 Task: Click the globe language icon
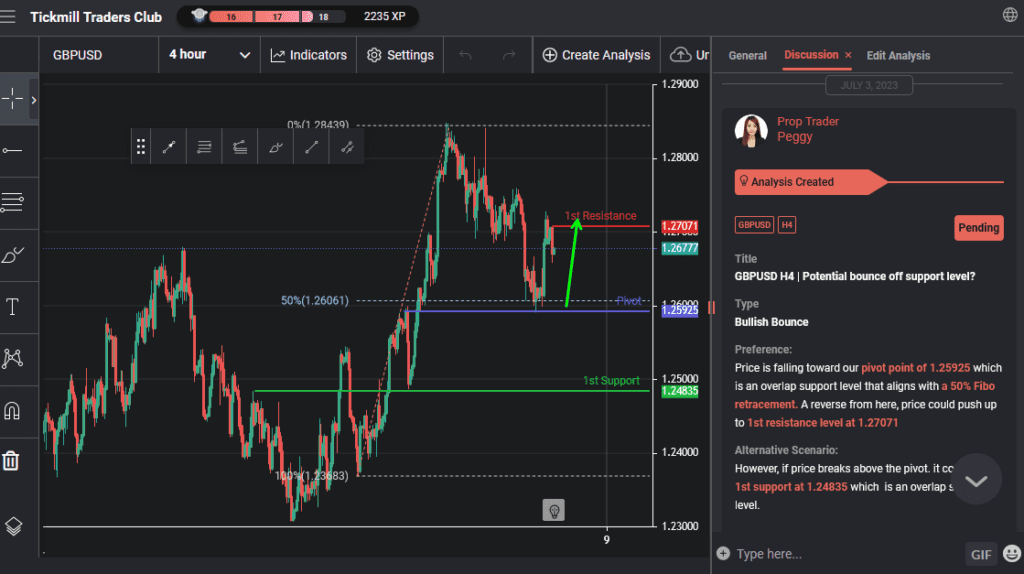pyautogui.click(x=1009, y=15)
